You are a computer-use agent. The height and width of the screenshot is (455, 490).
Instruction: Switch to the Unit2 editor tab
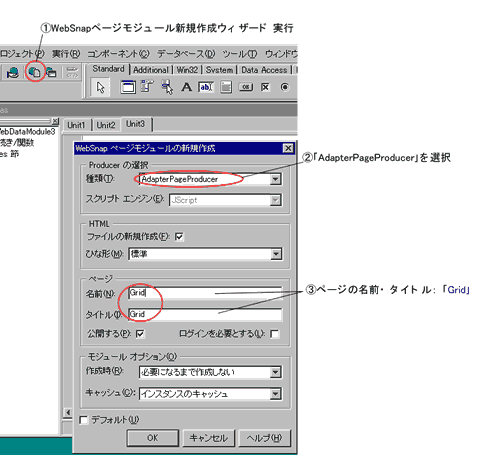coord(106,125)
